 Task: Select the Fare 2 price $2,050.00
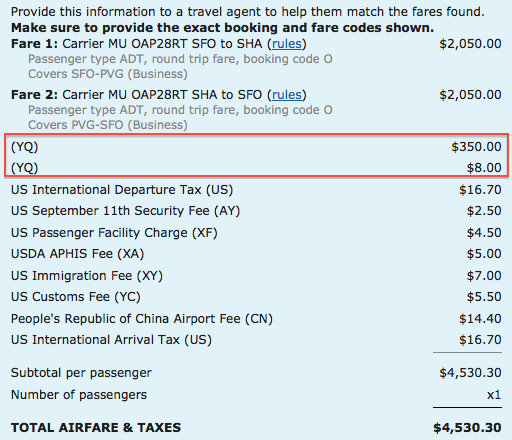click(470, 95)
